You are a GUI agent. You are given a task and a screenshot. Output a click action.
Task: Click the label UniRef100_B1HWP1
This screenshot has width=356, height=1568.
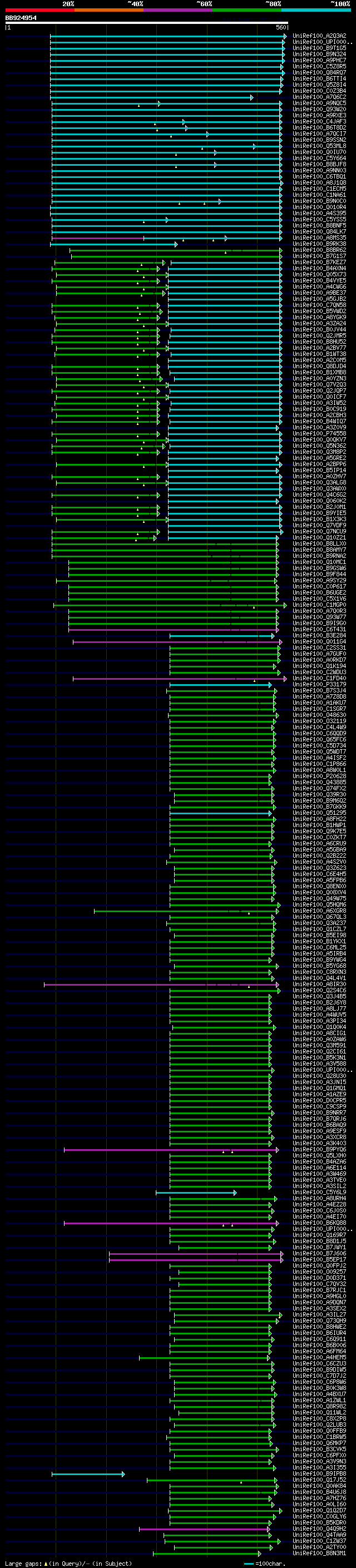tap(319, 825)
